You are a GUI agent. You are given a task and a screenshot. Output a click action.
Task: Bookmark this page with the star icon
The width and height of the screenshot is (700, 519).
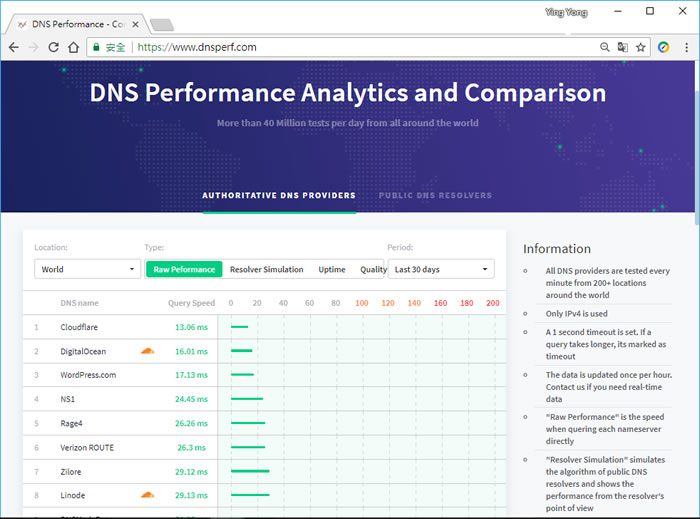tap(641, 47)
